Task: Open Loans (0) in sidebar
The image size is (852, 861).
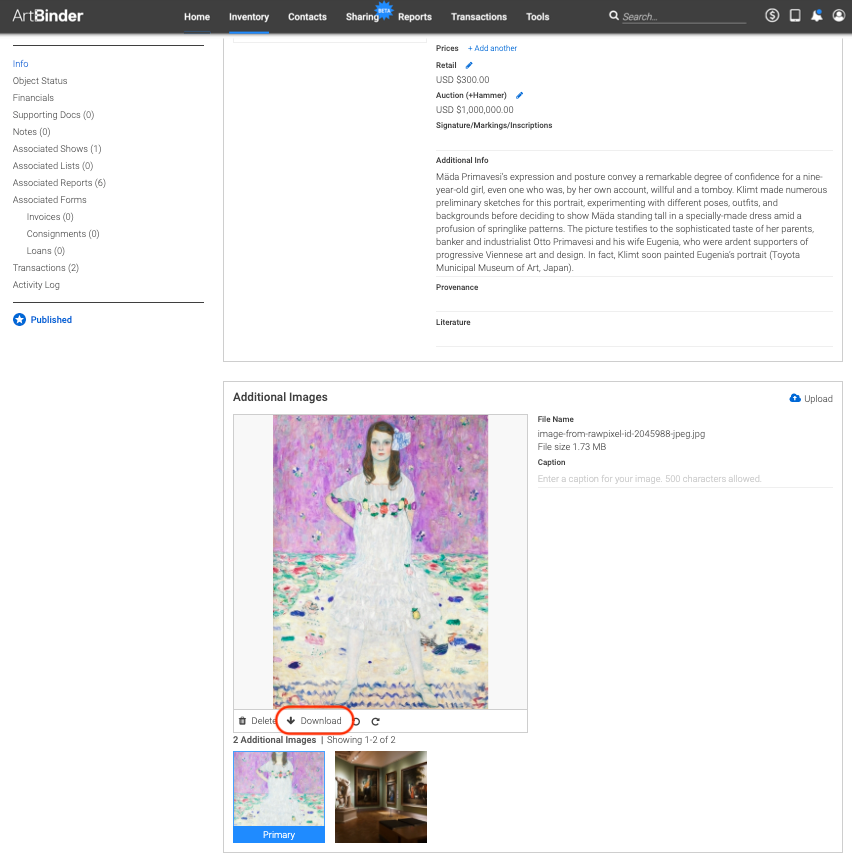Action: pyautogui.click(x=46, y=251)
